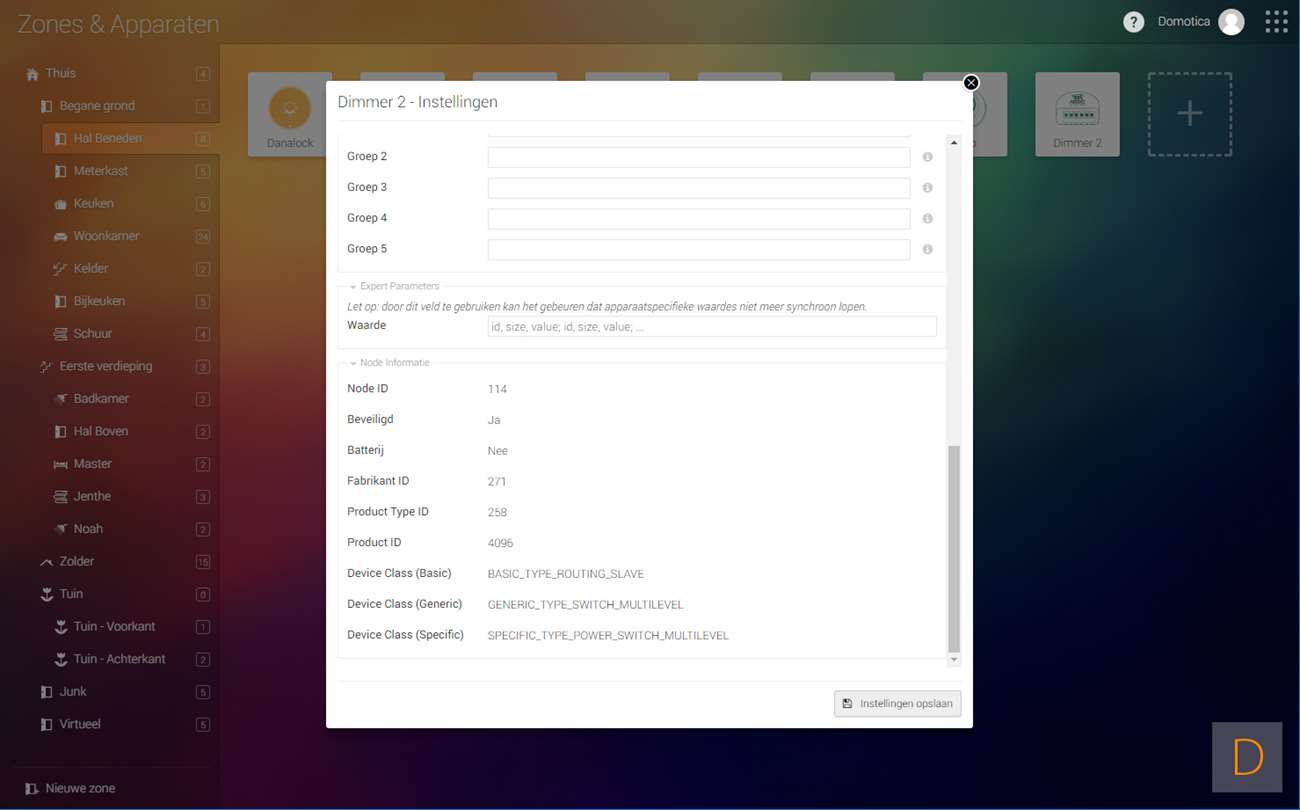Click the Nieuwe zone button
Image resolution: width=1300 pixels, height=810 pixels.
pos(70,789)
